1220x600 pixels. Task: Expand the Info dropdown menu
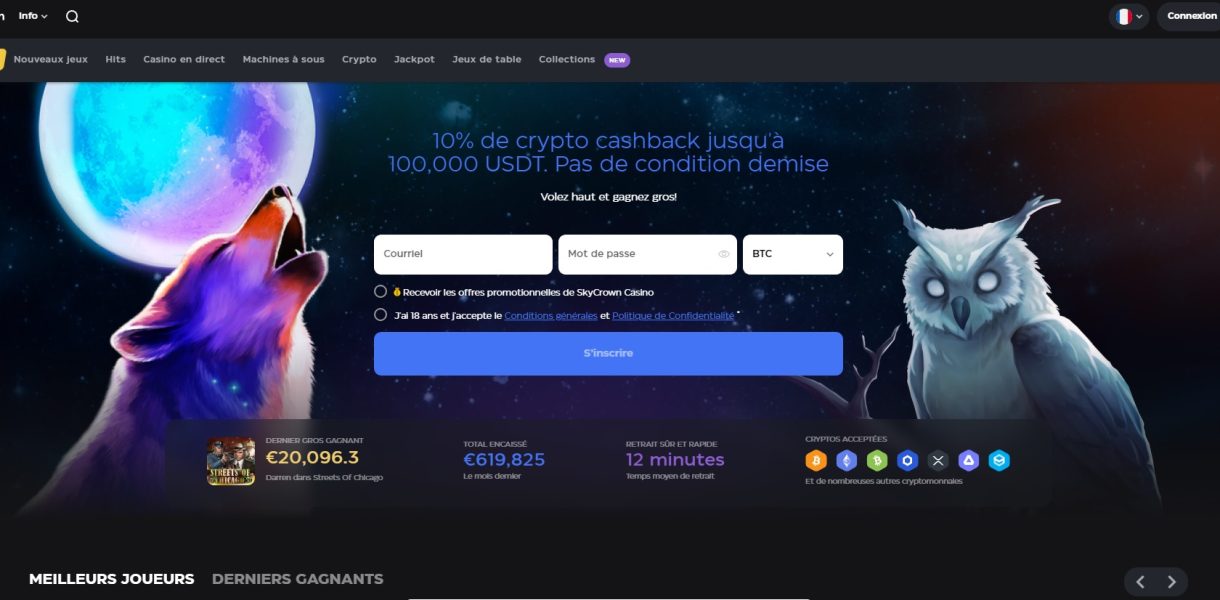click(33, 16)
